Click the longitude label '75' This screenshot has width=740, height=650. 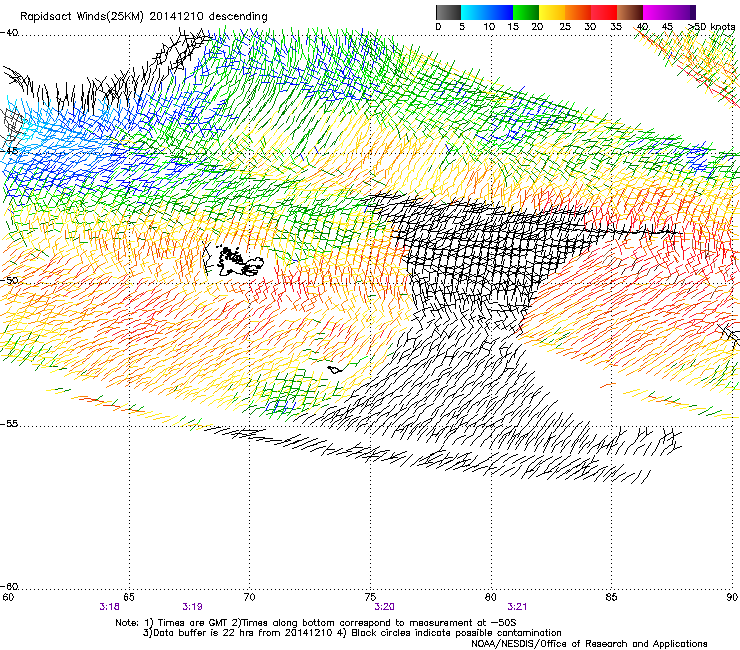[x=370, y=597]
